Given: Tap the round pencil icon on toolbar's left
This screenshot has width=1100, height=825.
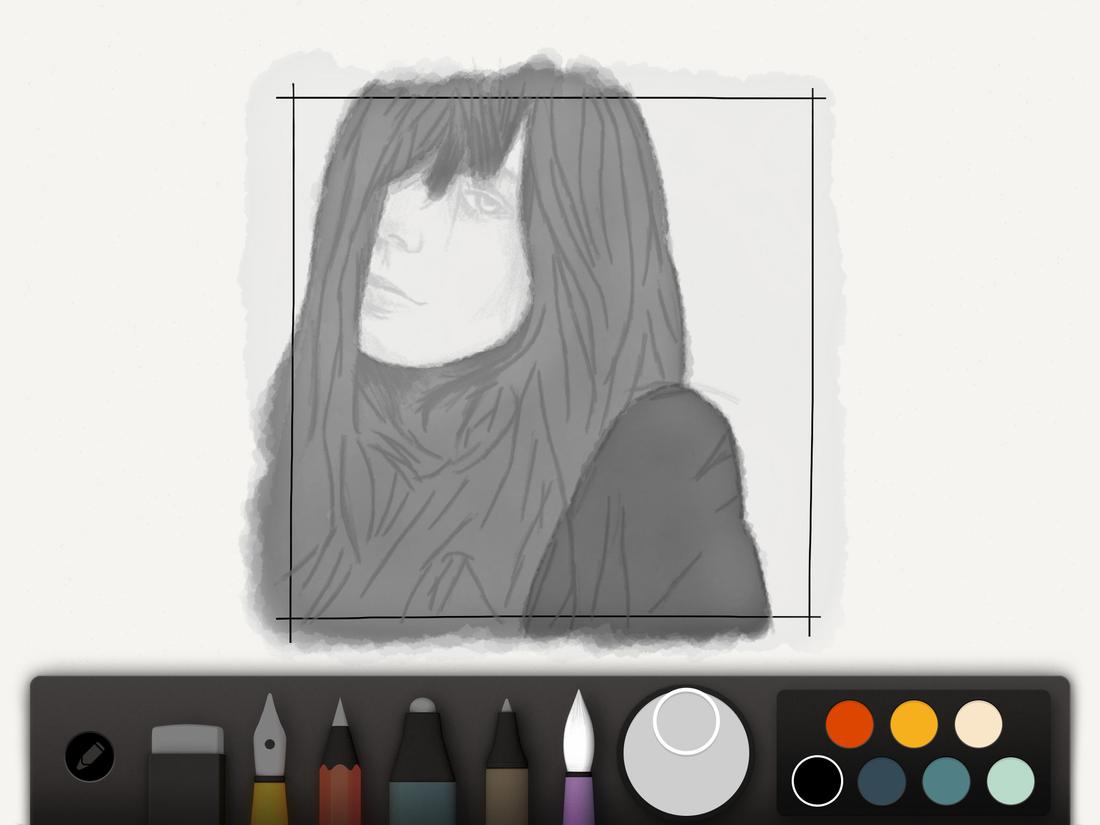Looking at the screenshot, I should (x=88, y=755).
